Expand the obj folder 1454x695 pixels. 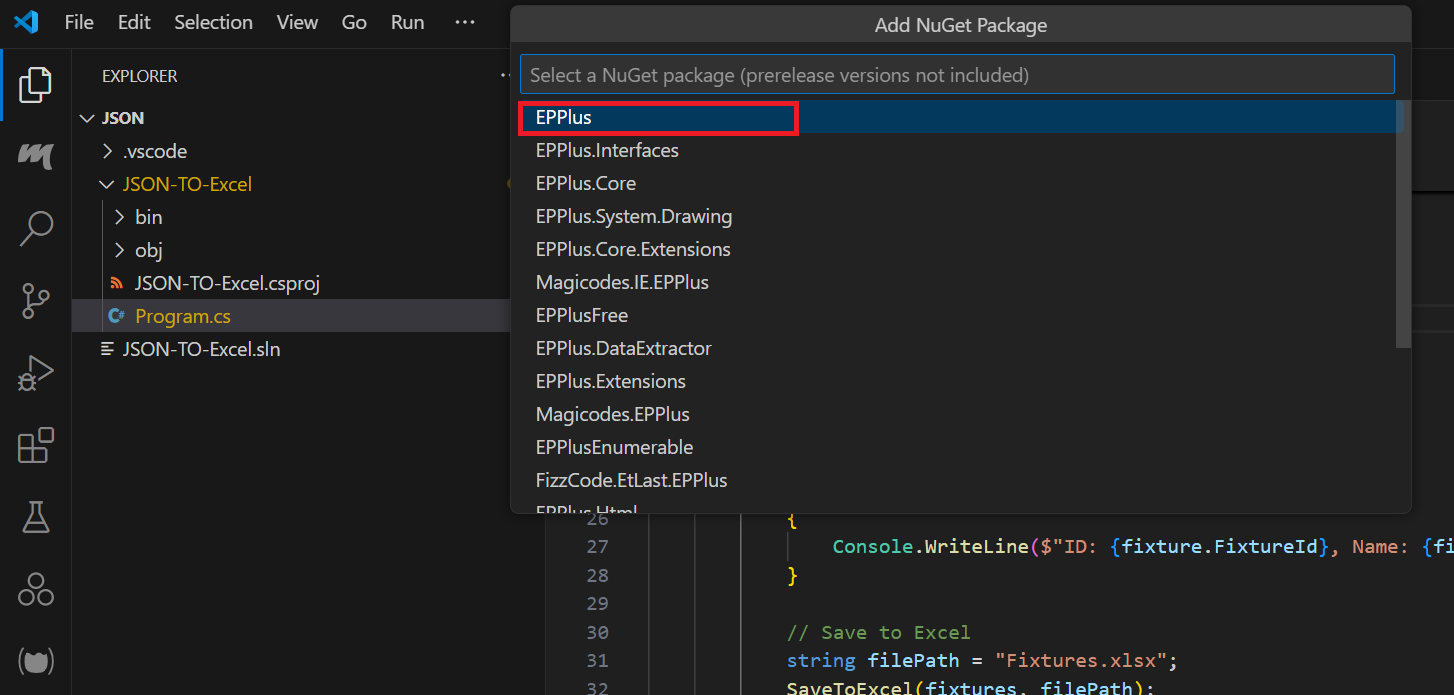[x=120, y=250]
